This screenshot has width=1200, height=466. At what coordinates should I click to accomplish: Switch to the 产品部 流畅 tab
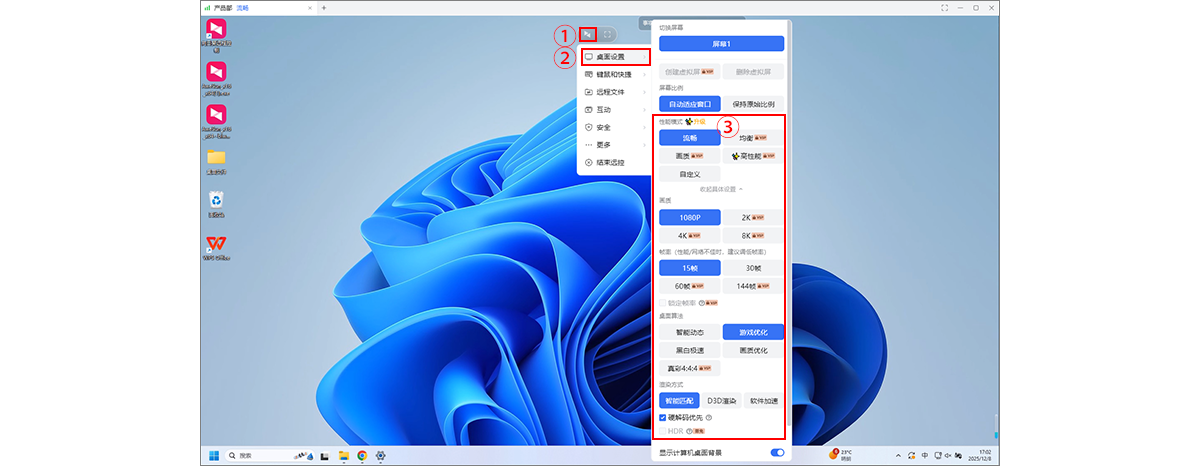[x=259, y=7]
